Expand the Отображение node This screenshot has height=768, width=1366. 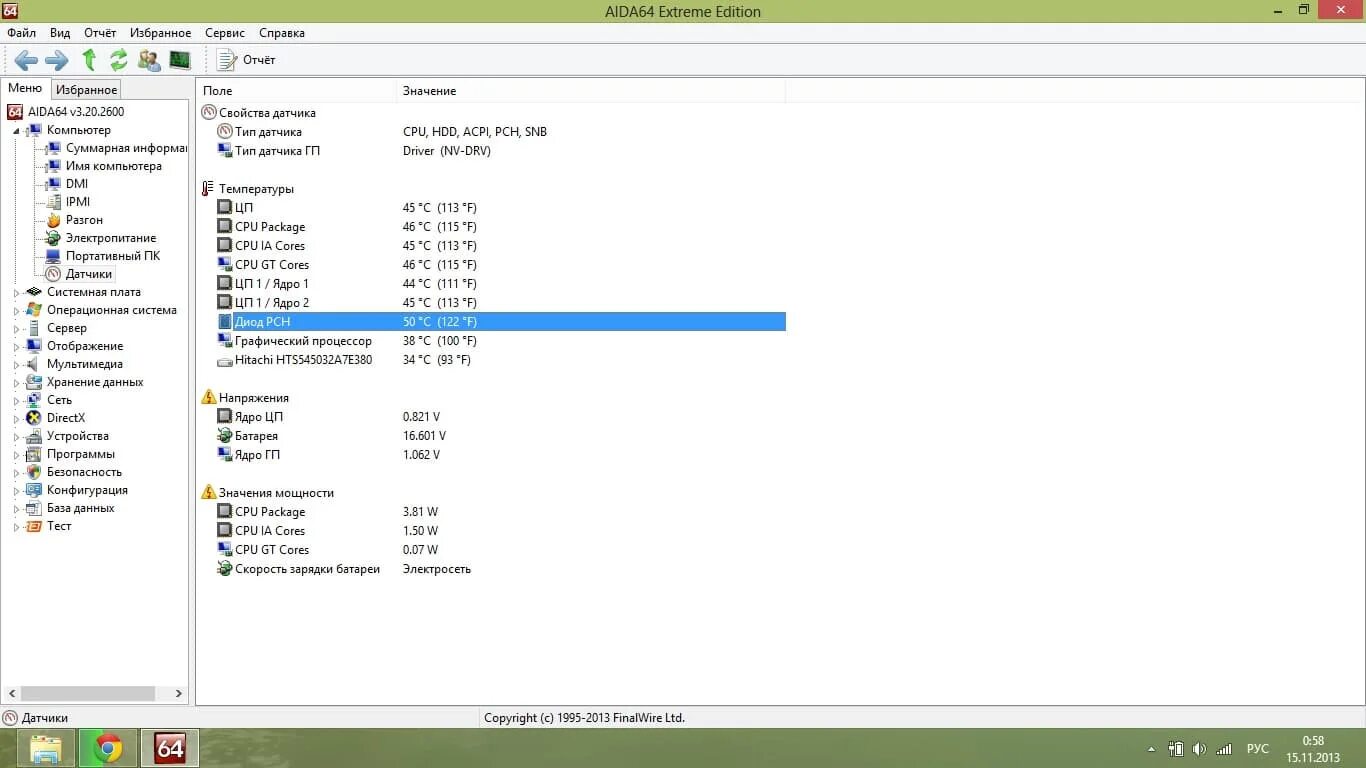coord(16,347)
